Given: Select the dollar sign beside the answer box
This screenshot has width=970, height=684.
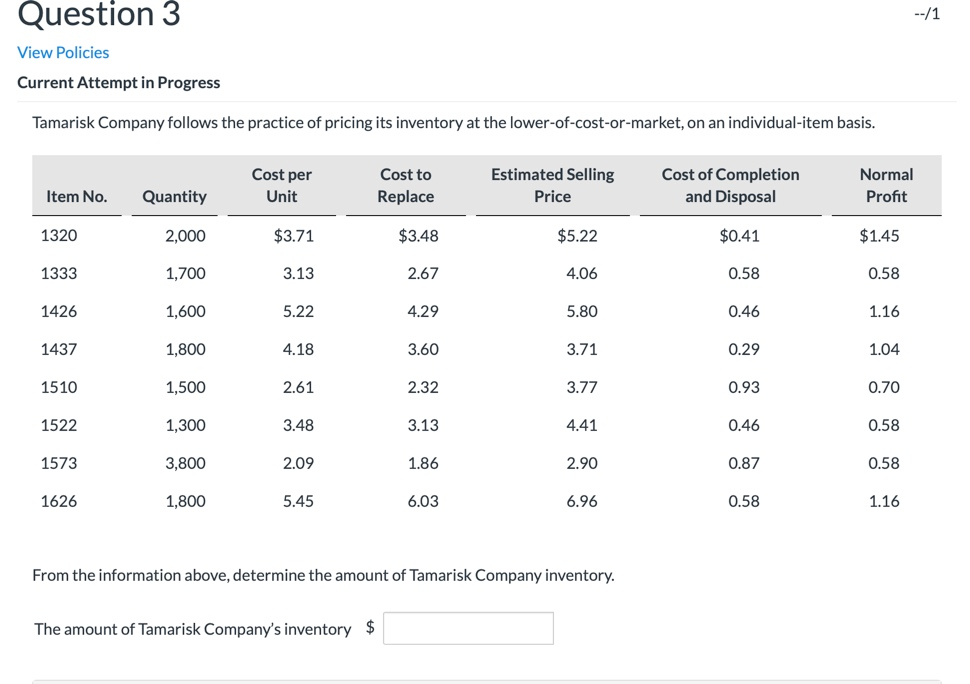Looking at the screenshot, I should 368,627.
